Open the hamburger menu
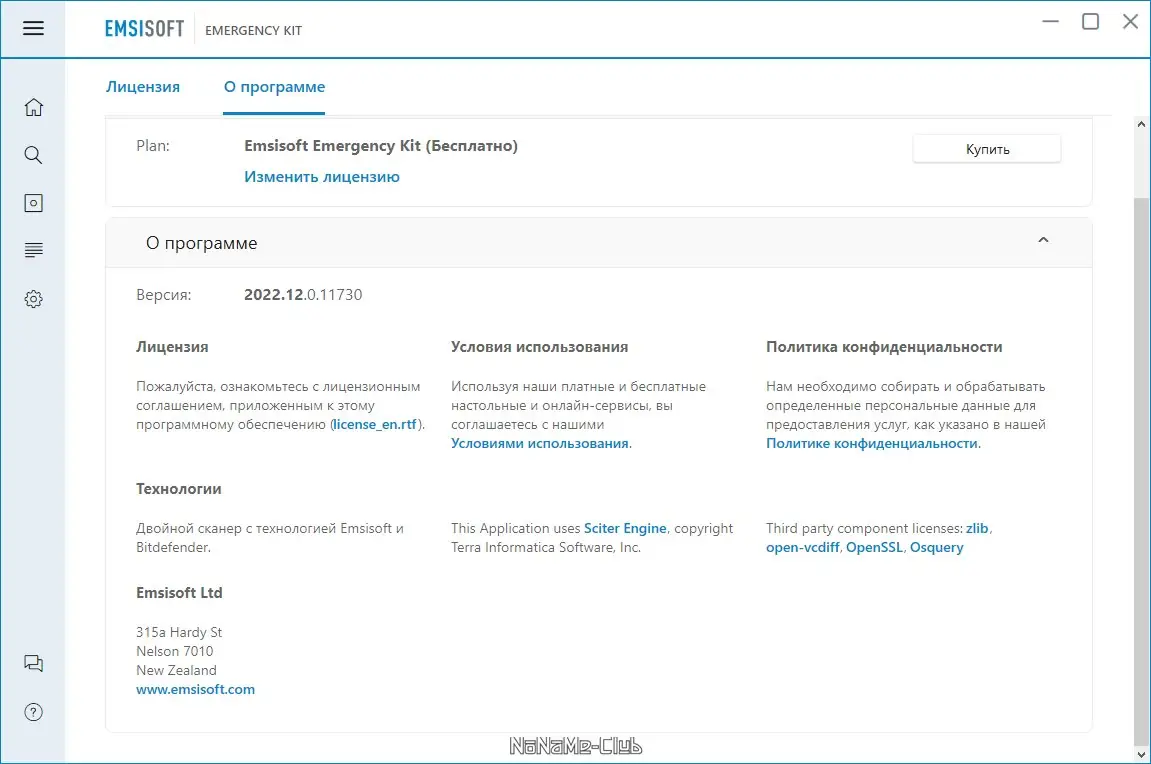The image size is (1151, 764). [x=33, y=28]
